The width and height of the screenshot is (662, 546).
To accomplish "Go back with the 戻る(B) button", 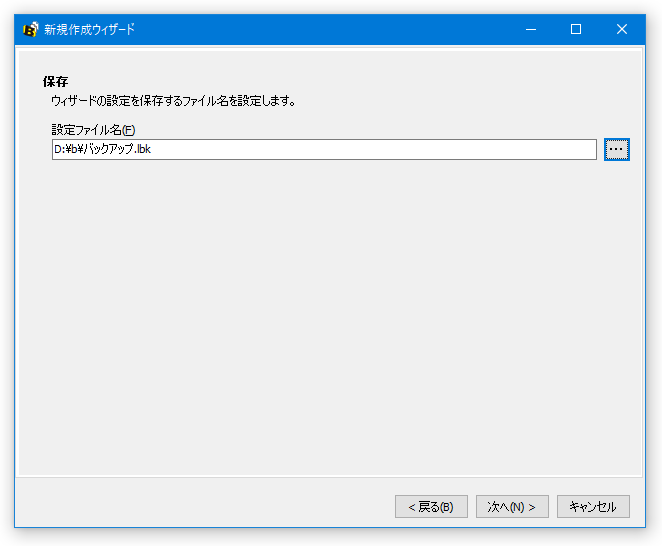I will [431, 506].
